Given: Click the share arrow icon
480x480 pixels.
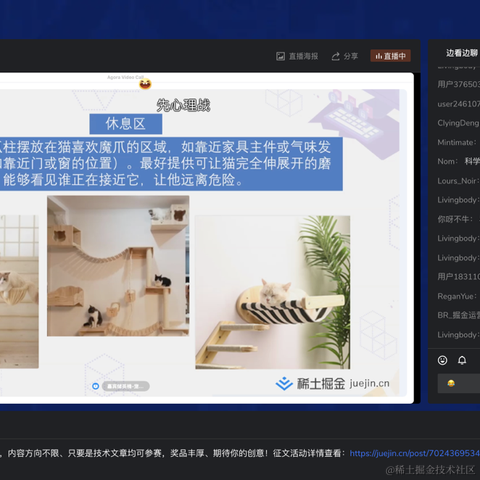Looking at the screenshot, I should (x=335, y=56).
